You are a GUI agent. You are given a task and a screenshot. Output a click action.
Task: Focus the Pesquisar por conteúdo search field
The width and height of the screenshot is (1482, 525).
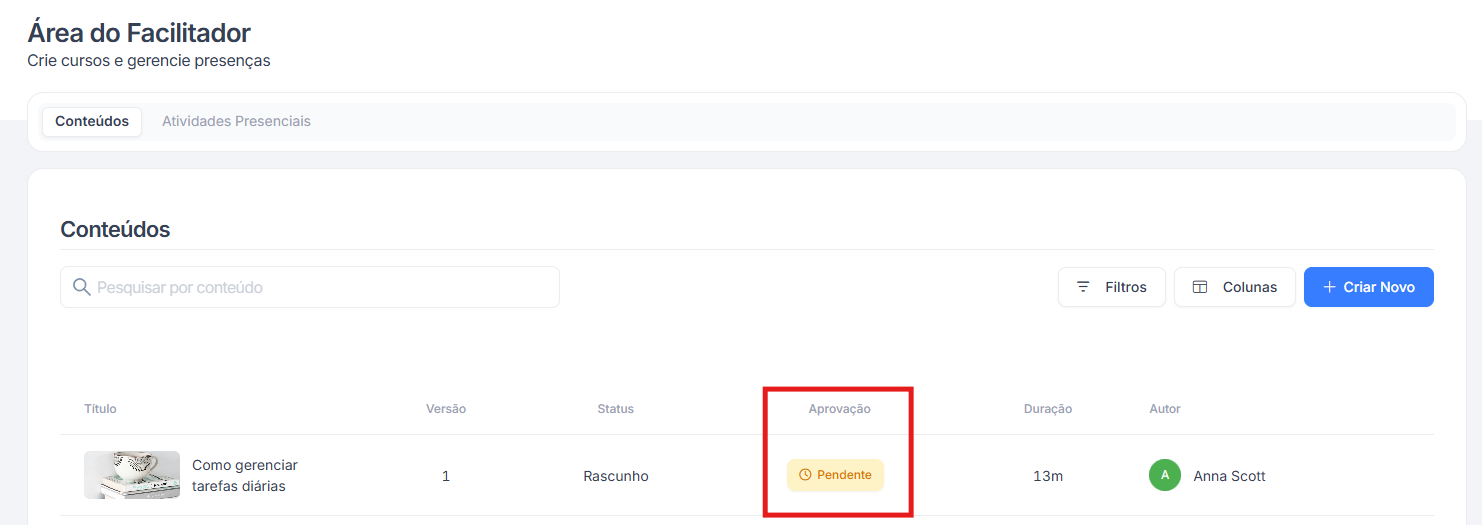pos(320,287)
